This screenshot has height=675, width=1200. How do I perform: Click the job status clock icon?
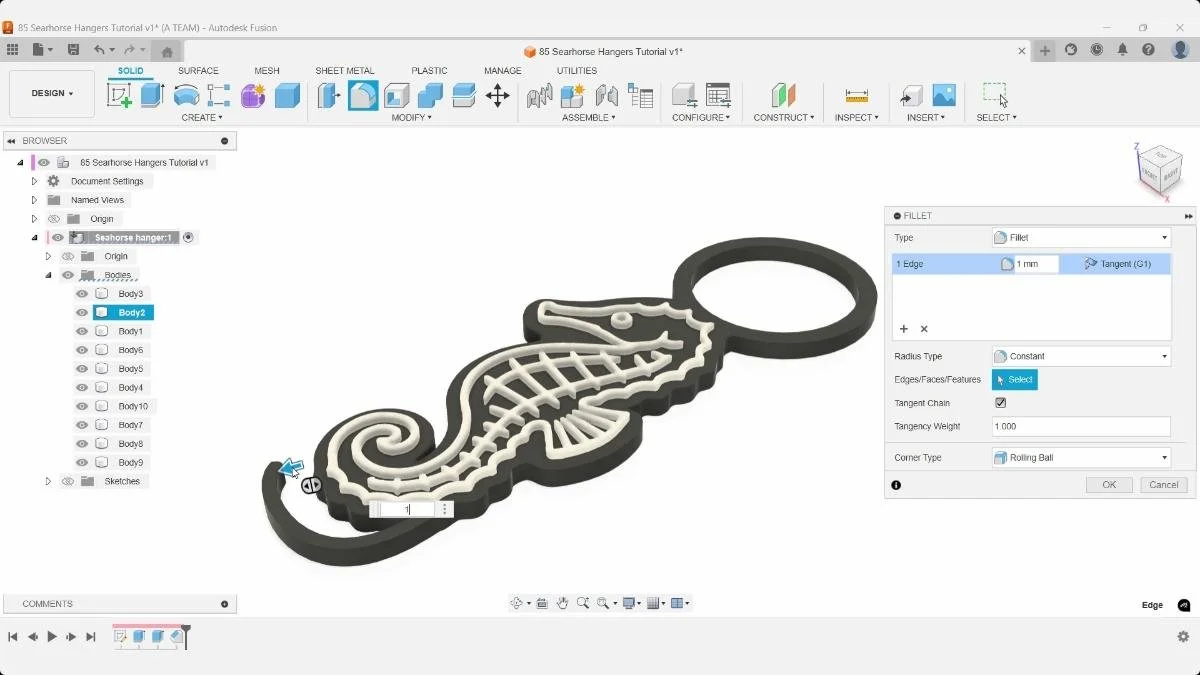[x=1097, y=50]
